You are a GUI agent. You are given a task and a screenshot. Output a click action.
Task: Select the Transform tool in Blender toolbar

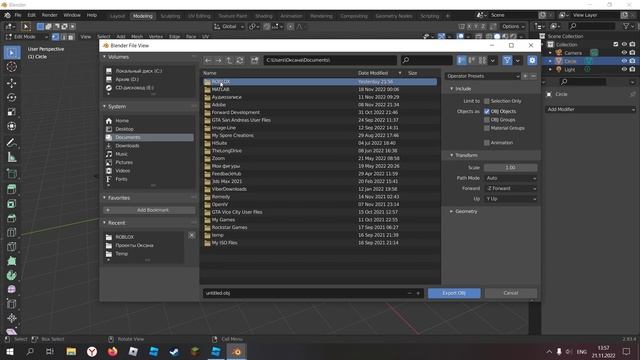tap(12, 126)
